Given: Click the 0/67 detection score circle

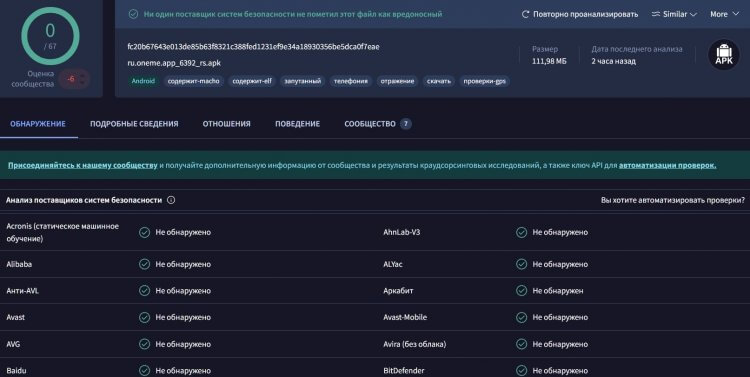Looking at the screenshot, I should click(x=50, y=36).
